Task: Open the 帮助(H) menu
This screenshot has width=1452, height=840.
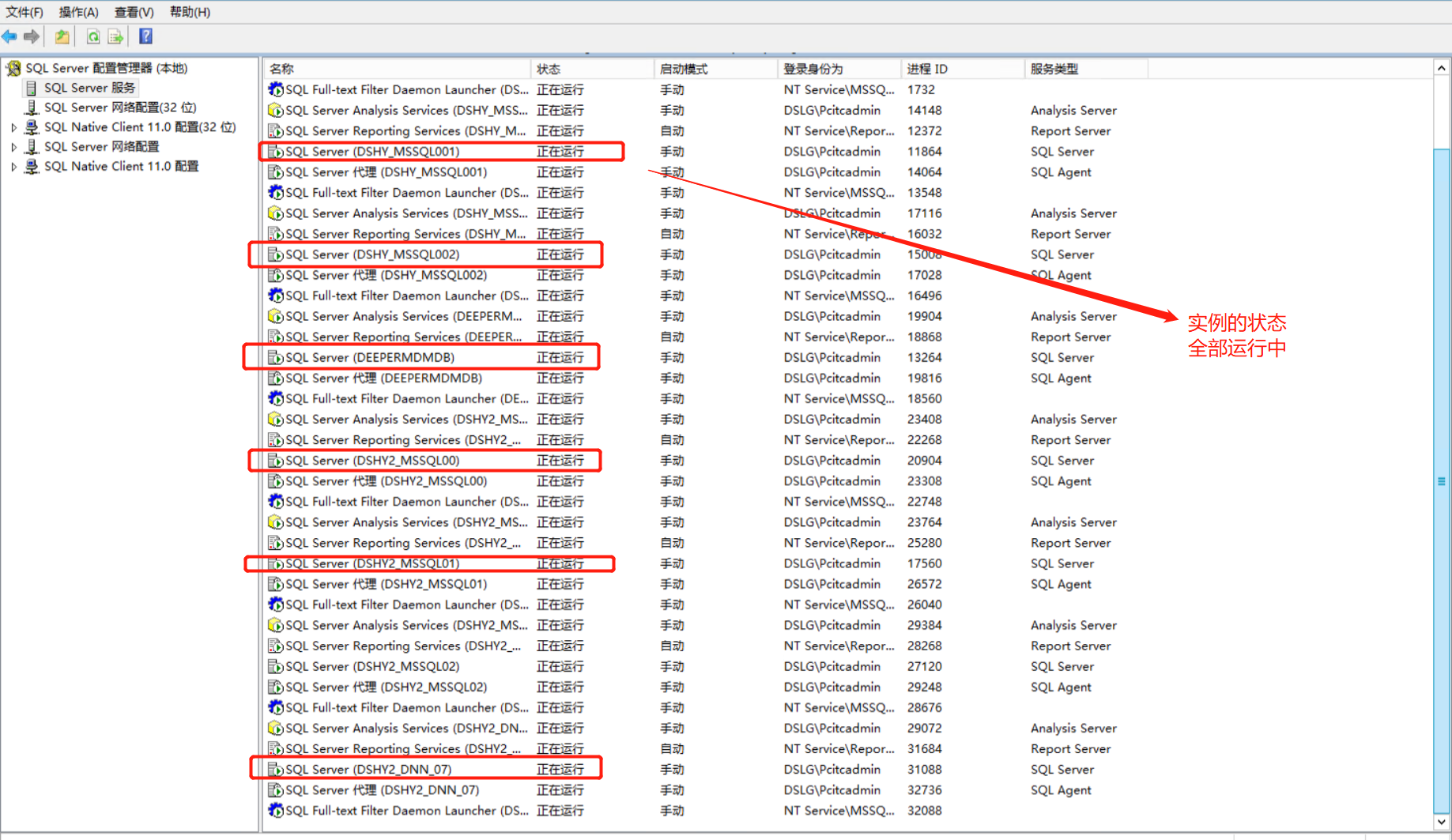Action: coord(190,12)
